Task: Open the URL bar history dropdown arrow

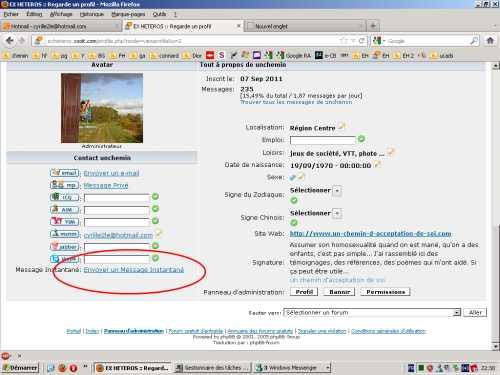Action: click(x=353, y=41)
